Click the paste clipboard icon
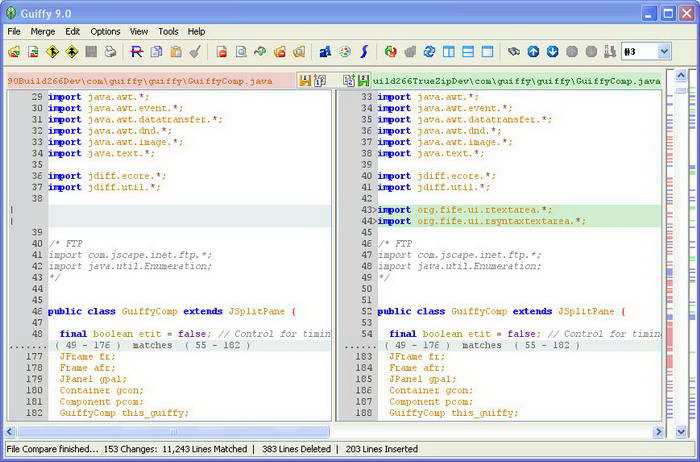 point(176,51)
